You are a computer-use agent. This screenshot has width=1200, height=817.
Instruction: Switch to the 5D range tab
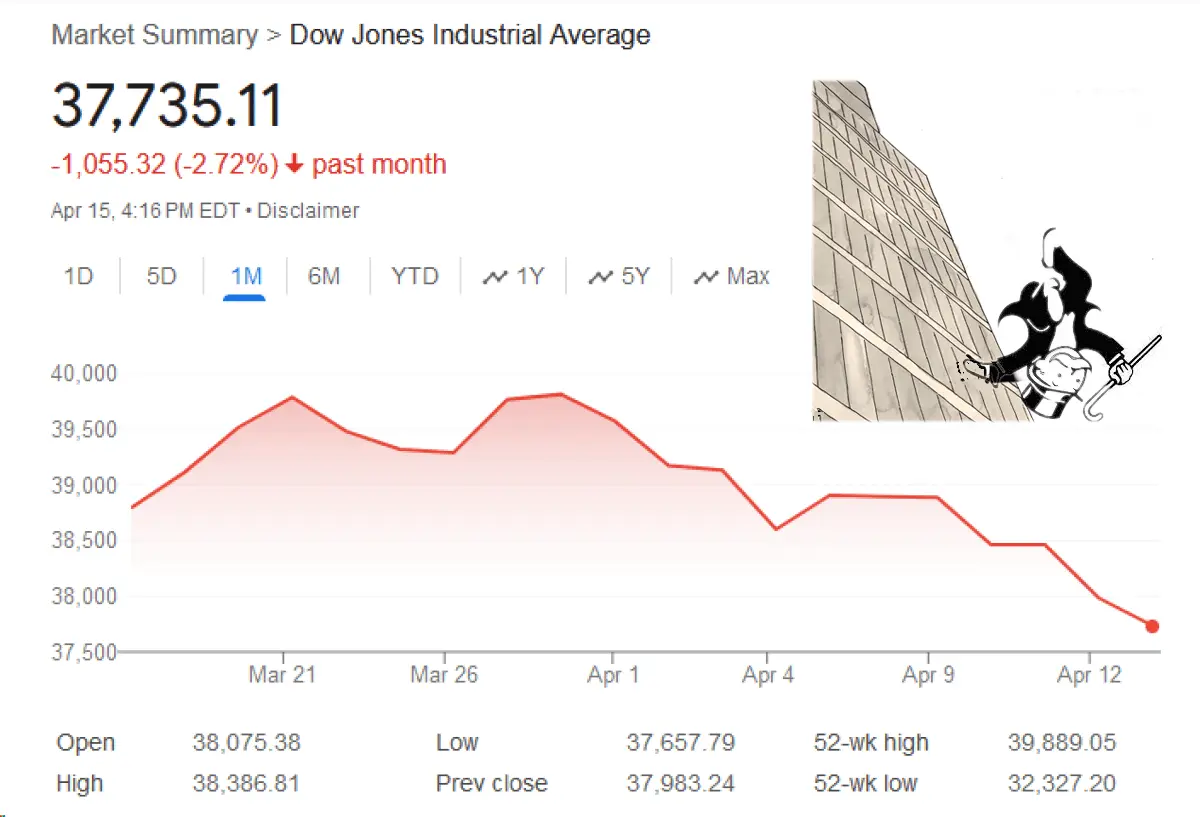pyautogui.click(x=161, y=276)
